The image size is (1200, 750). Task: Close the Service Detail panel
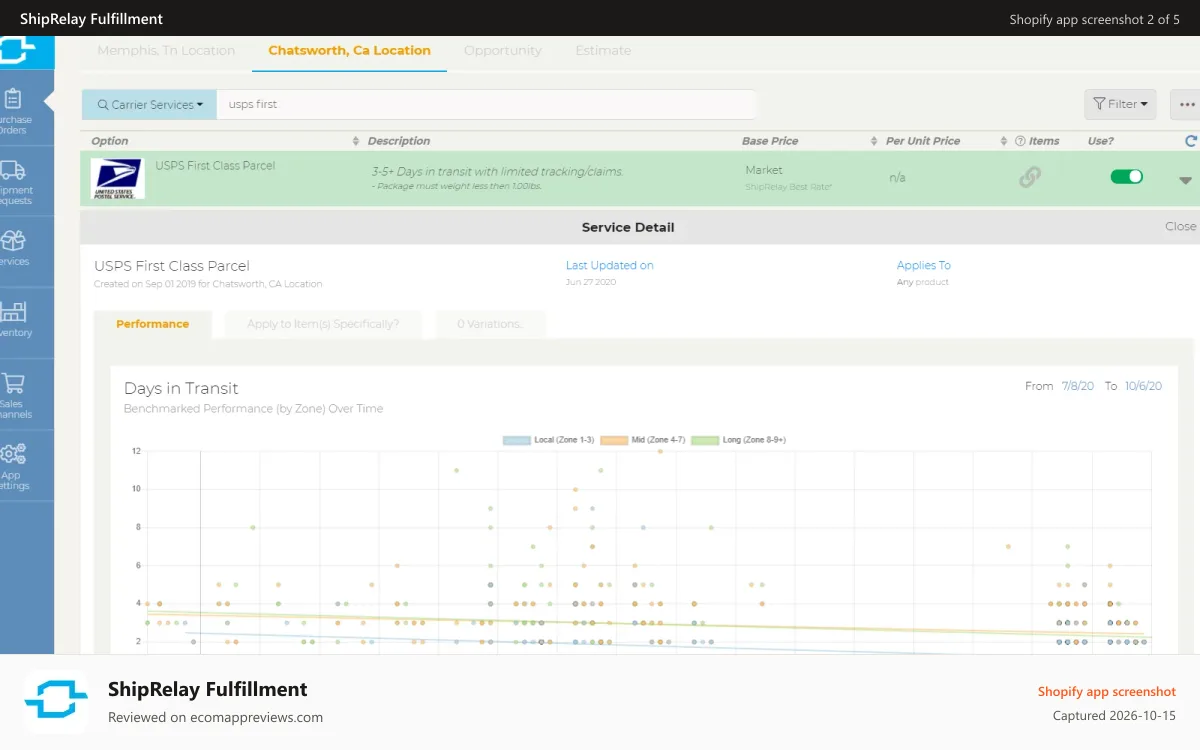(x=1180, y=226)
